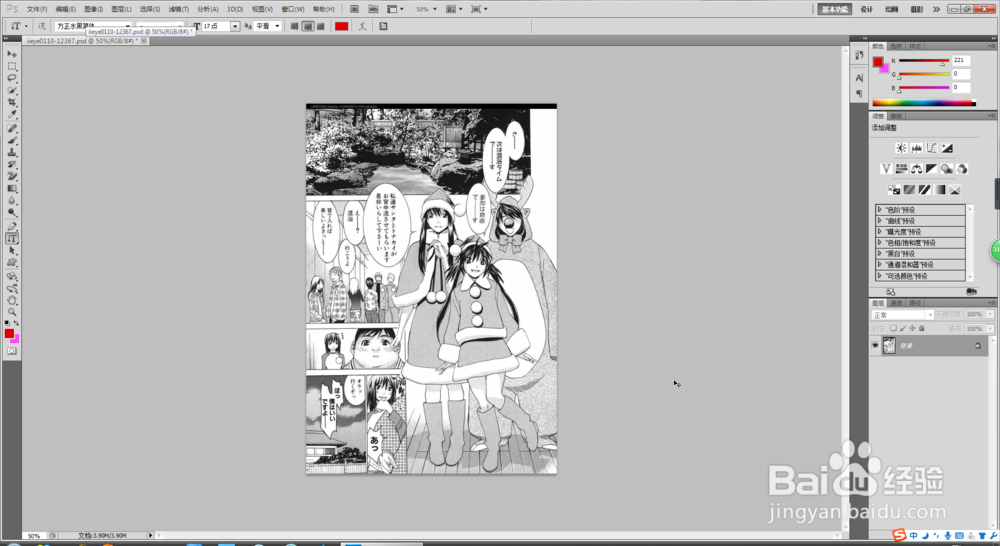Image resolution: width=1000 pixels, height=546 pixels.
Task: Hide the 背景 layer with eye icon
Action: pyautogui.click(x=875, y=346)
